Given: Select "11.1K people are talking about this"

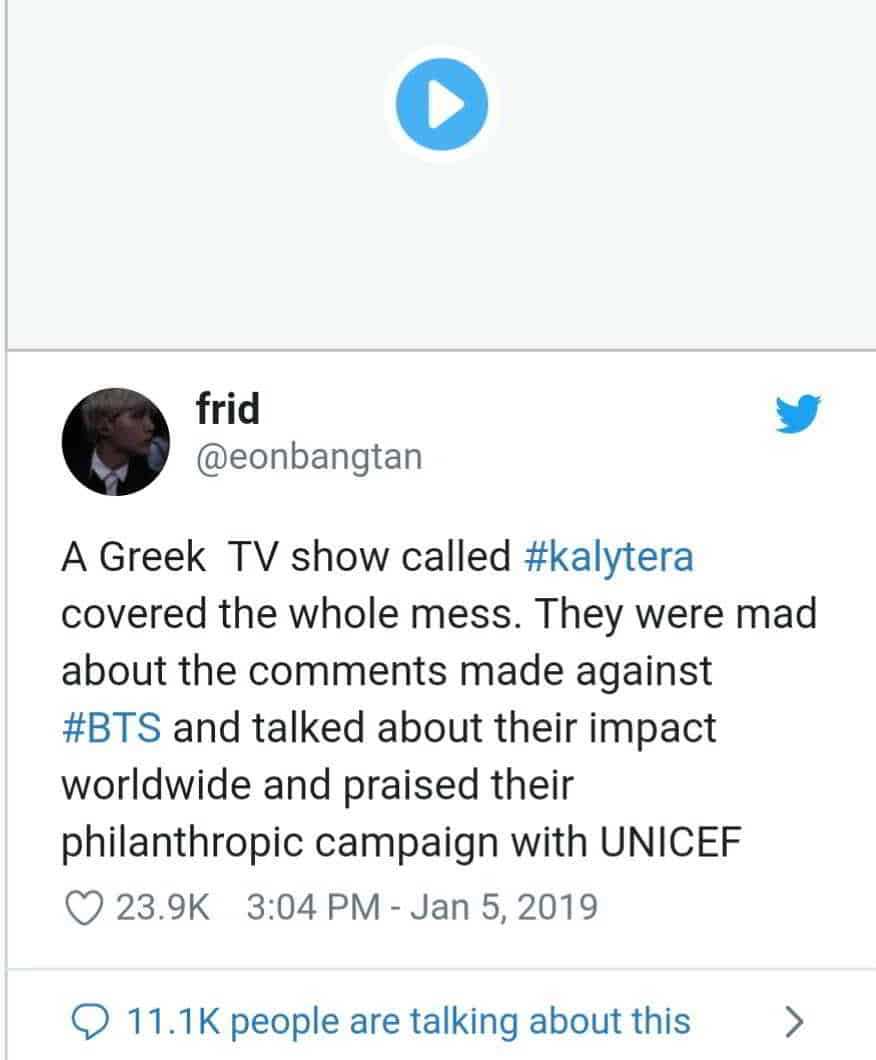Looking at the screenshot, I should click(408, 1021).
